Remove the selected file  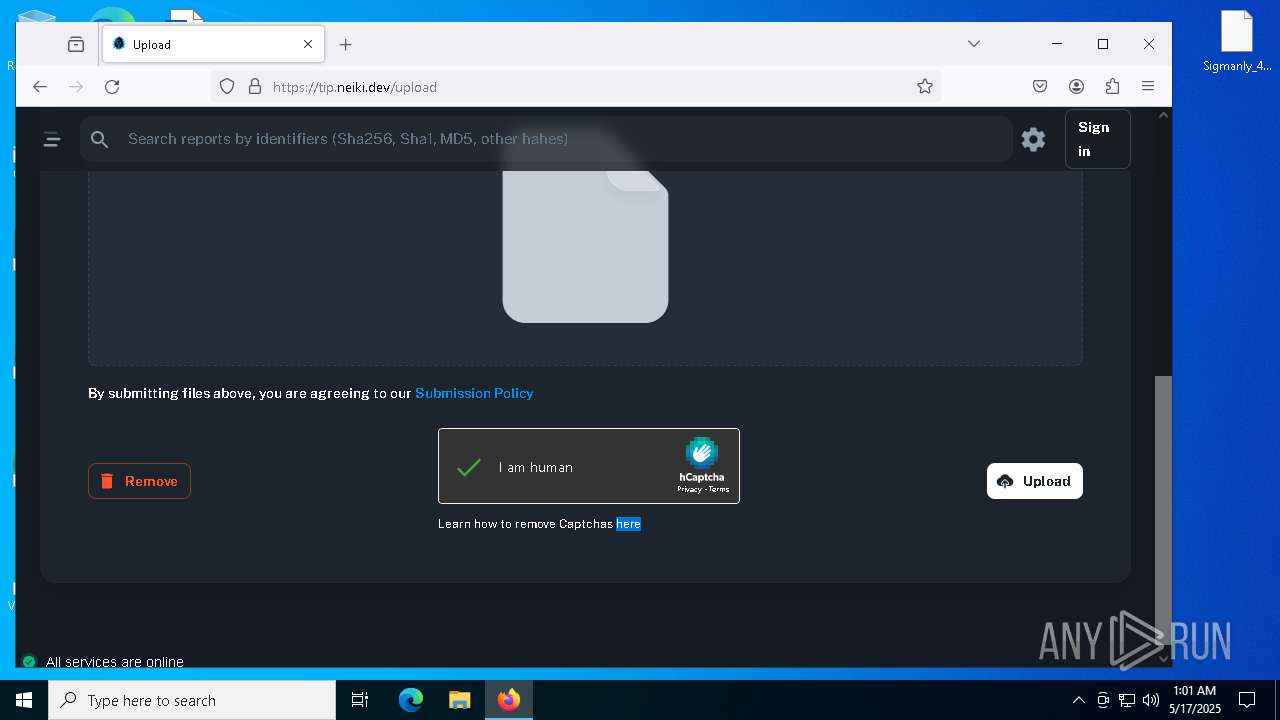click(139, 481)
